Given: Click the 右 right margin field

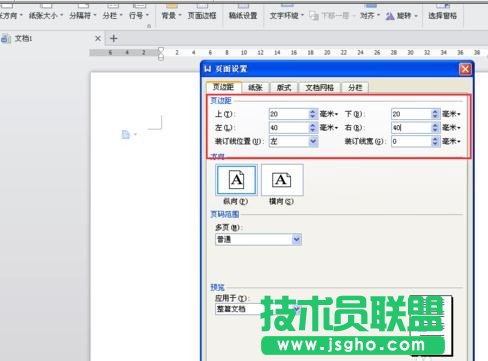Looking at the screenshot, I should pos(411,128).
